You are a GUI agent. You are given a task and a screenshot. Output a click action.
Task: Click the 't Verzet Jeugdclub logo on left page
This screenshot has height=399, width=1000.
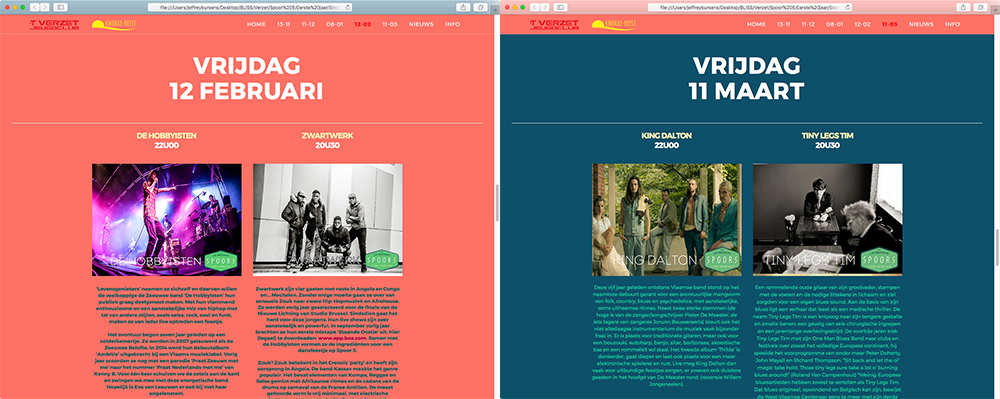pos(54,24)
